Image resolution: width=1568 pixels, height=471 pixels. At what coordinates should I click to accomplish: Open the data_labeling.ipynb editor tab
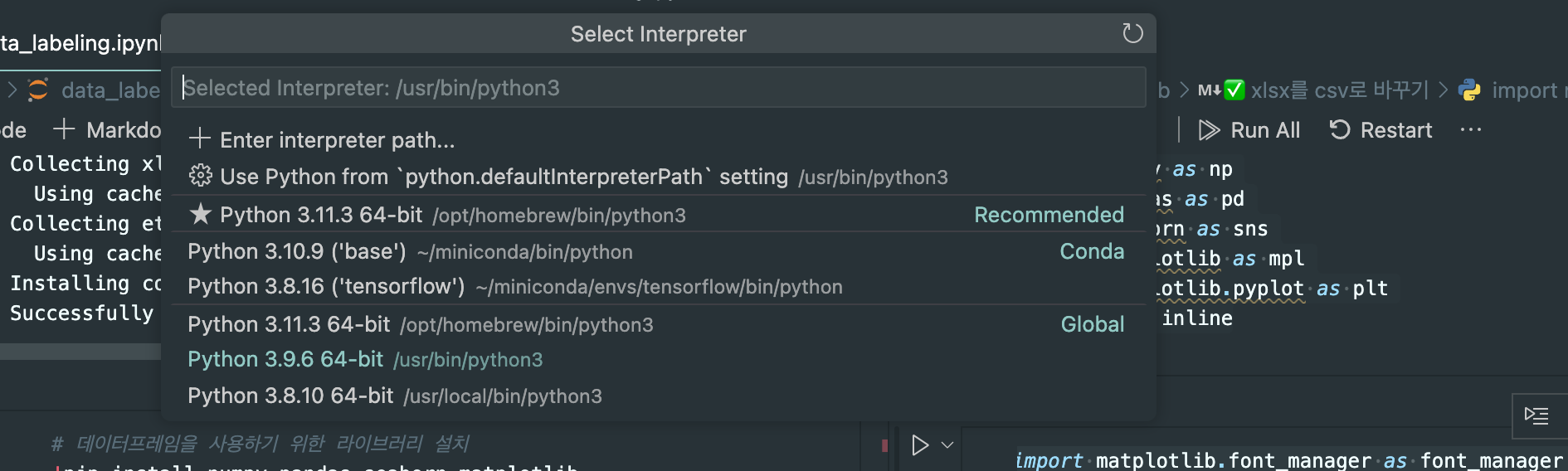point(80,43)
